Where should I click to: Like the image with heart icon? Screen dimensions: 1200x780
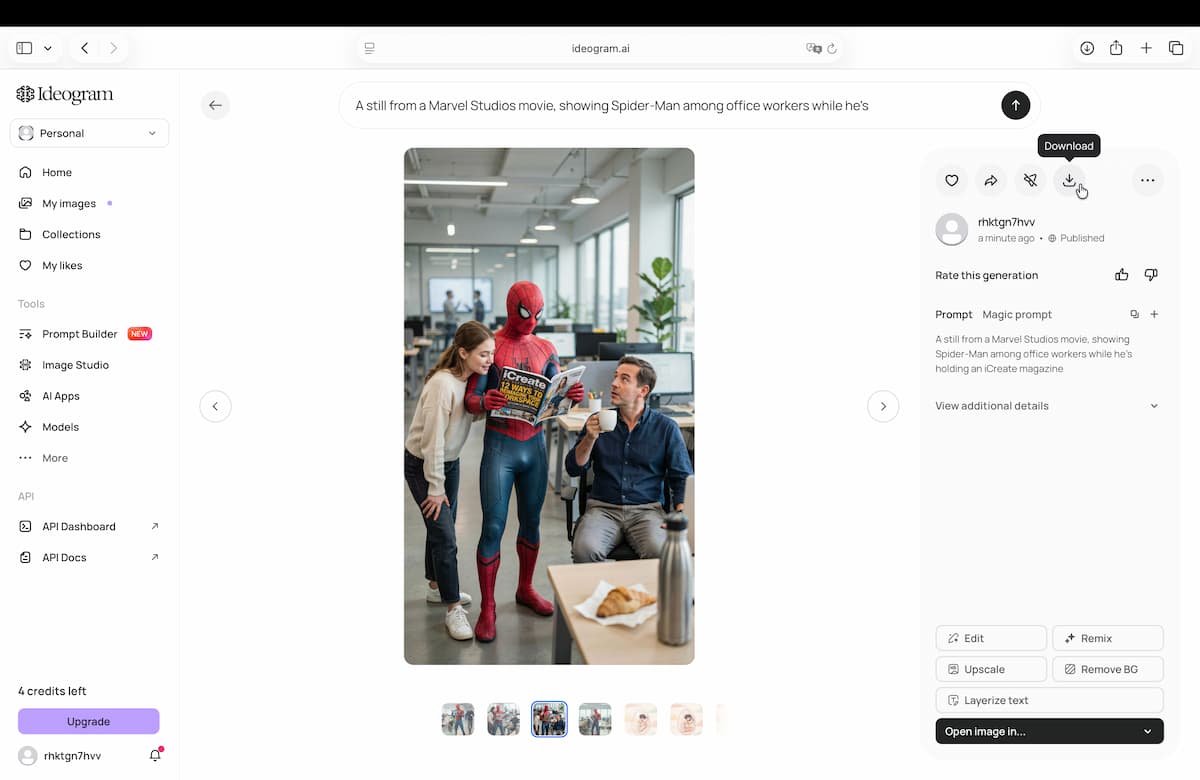(952, 180)
